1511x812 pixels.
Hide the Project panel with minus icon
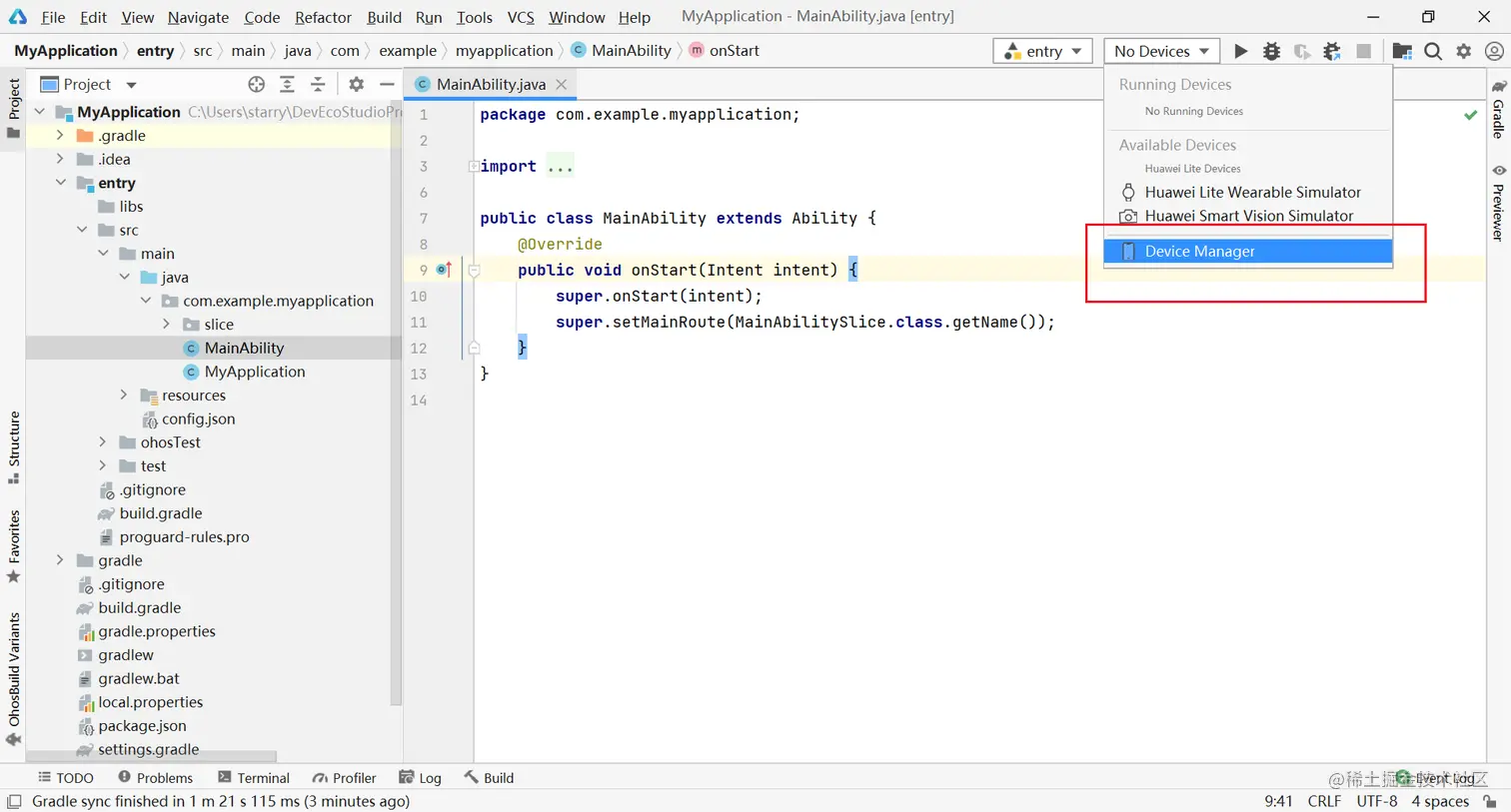pos(387,85)
